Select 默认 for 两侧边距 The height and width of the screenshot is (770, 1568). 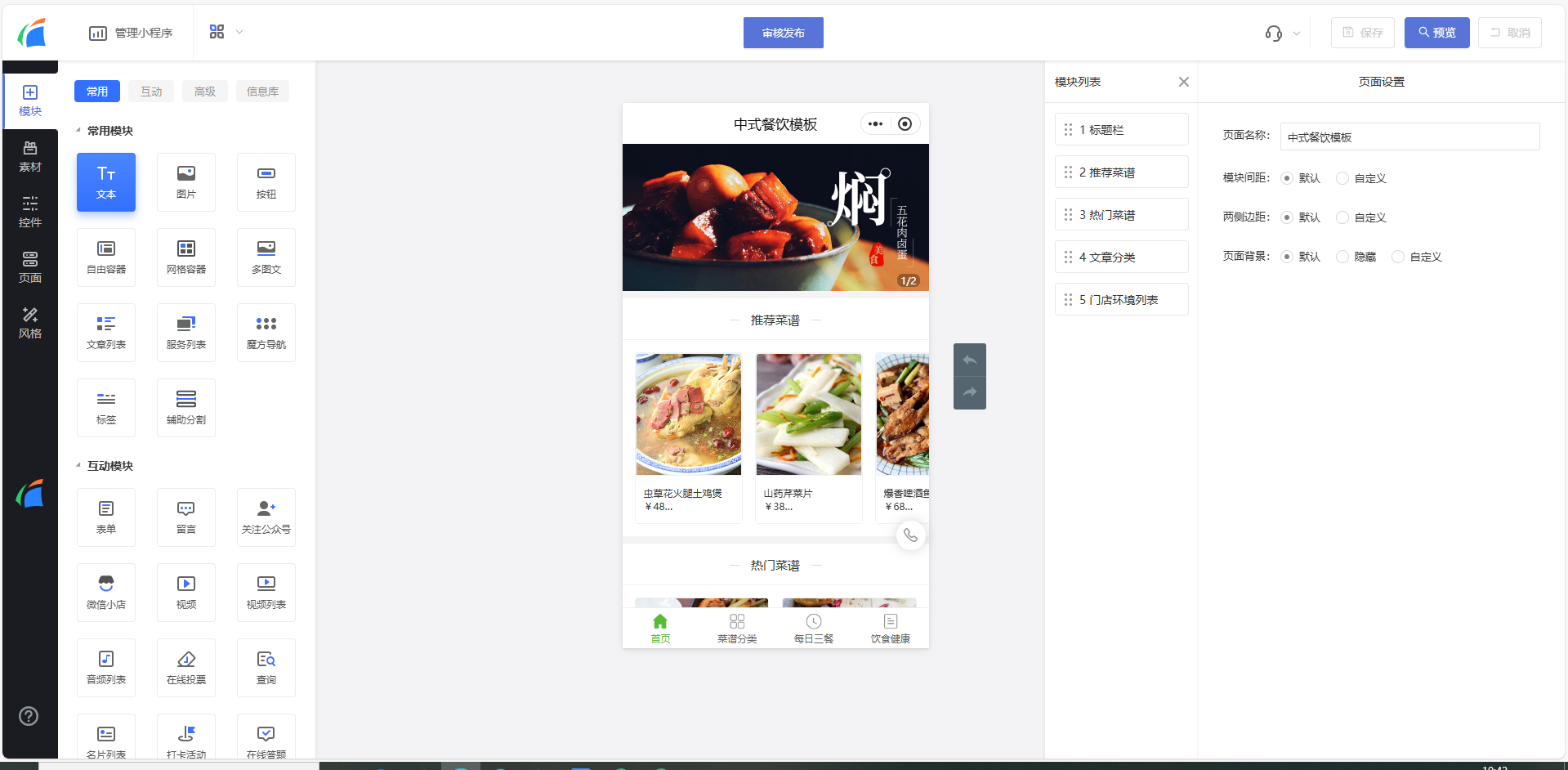(x=1287, y=217)
